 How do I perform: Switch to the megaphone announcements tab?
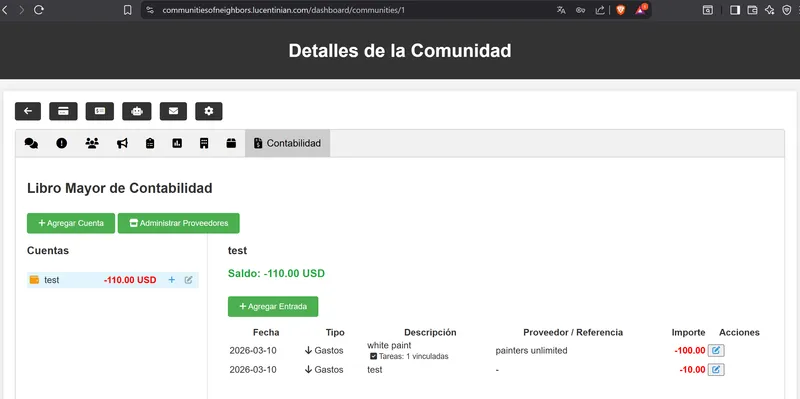click(122, 143)
